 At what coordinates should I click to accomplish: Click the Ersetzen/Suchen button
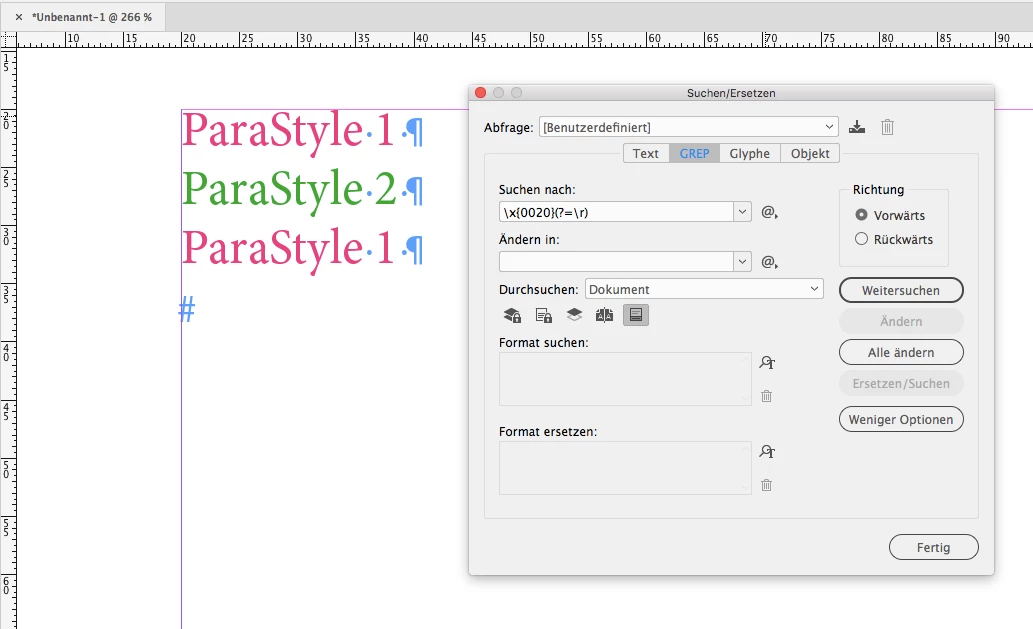(x=901, y=383)
